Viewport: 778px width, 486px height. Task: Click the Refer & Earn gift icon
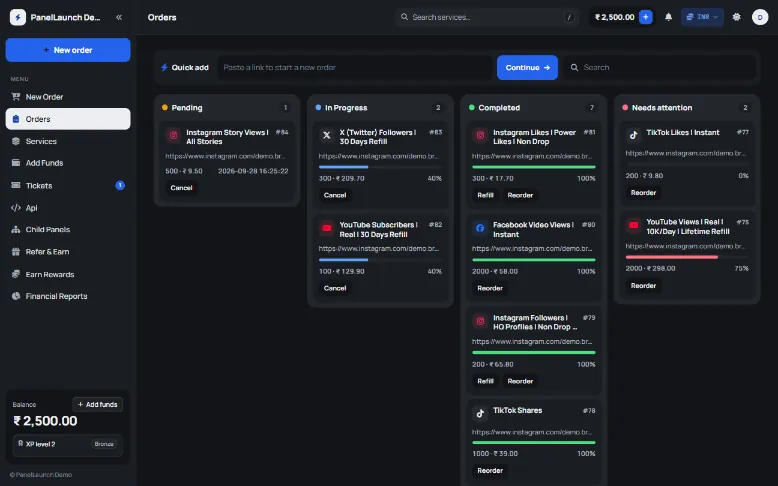16,252
